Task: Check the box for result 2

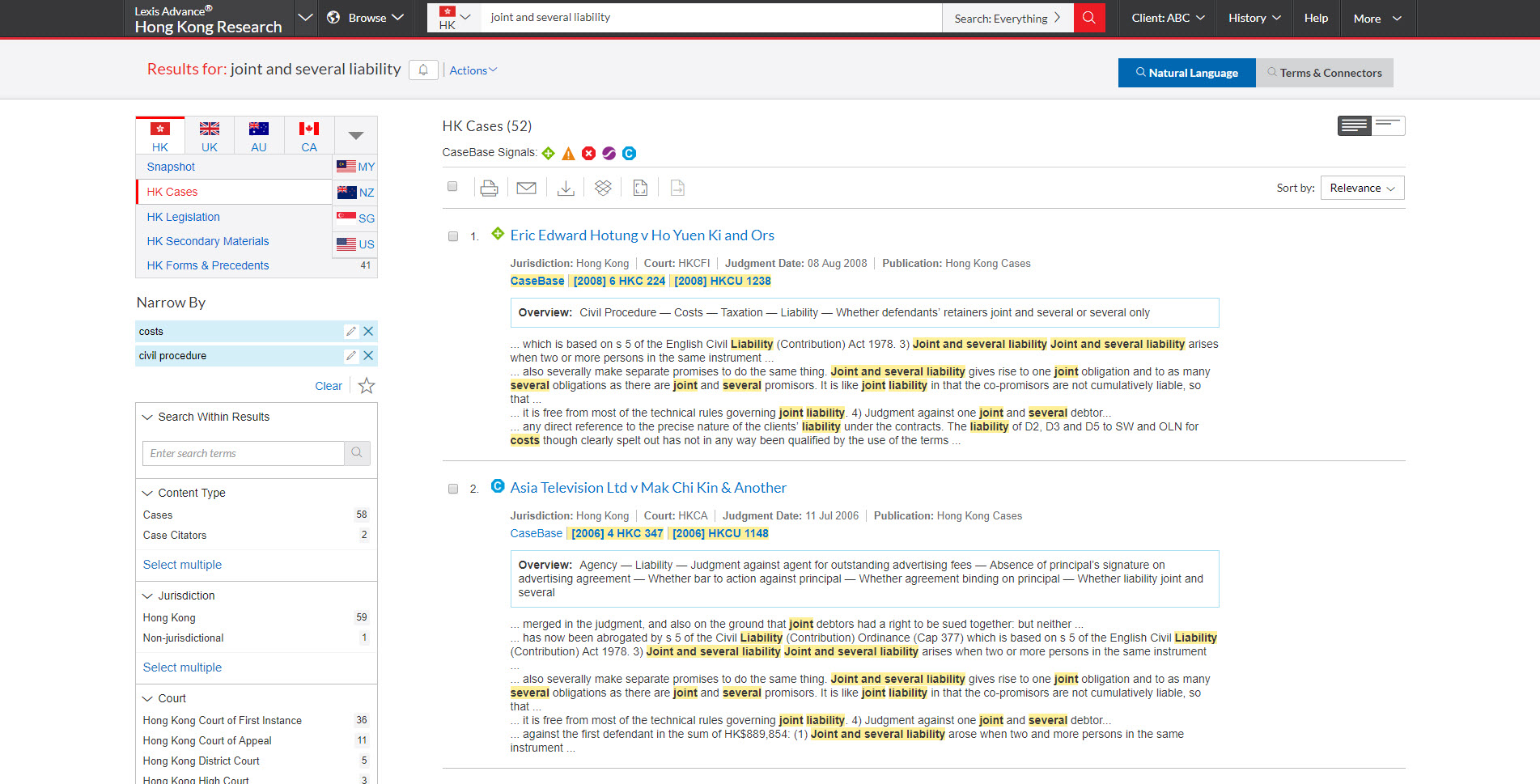Action: [453, 489]
